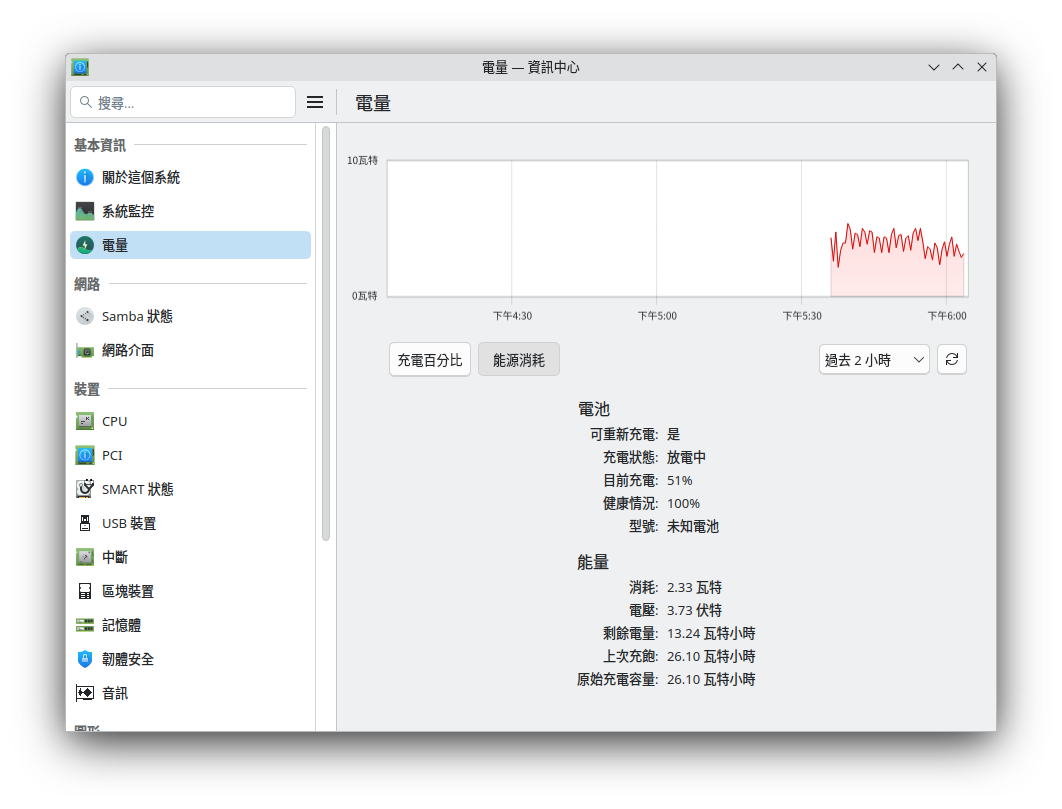Click the sidebar vertical scrollbar
1062x809 pixels.
pos(326,332)
